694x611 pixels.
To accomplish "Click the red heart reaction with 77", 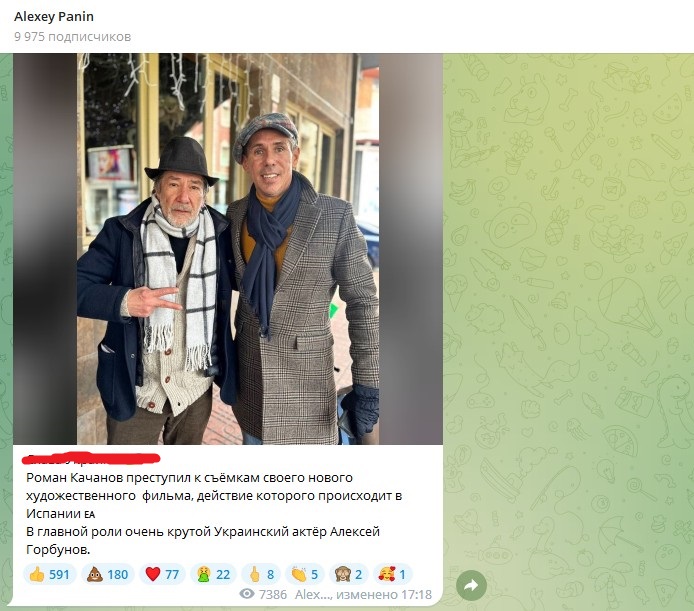I will 162,574.
